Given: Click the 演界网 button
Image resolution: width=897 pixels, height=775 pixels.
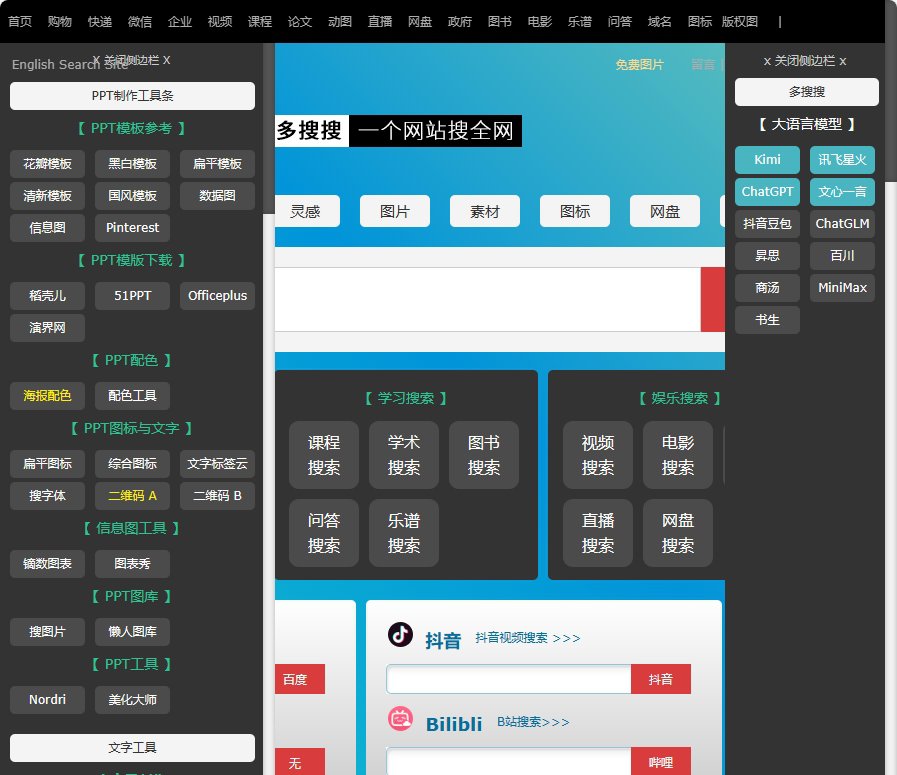Looking at the screenshot, I should click(x=47, y=328).
